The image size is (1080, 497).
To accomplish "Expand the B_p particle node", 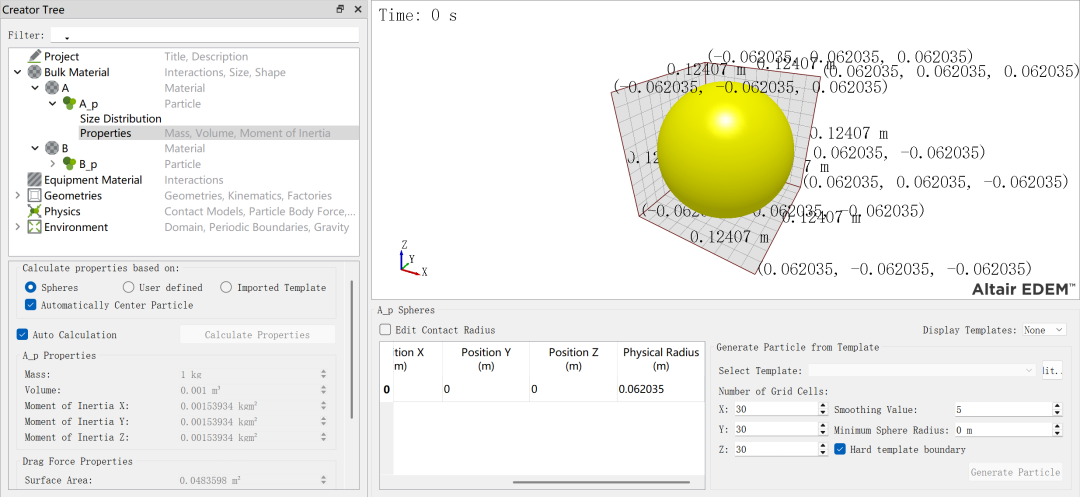I will pyautogui.click(x=53, y=164).
